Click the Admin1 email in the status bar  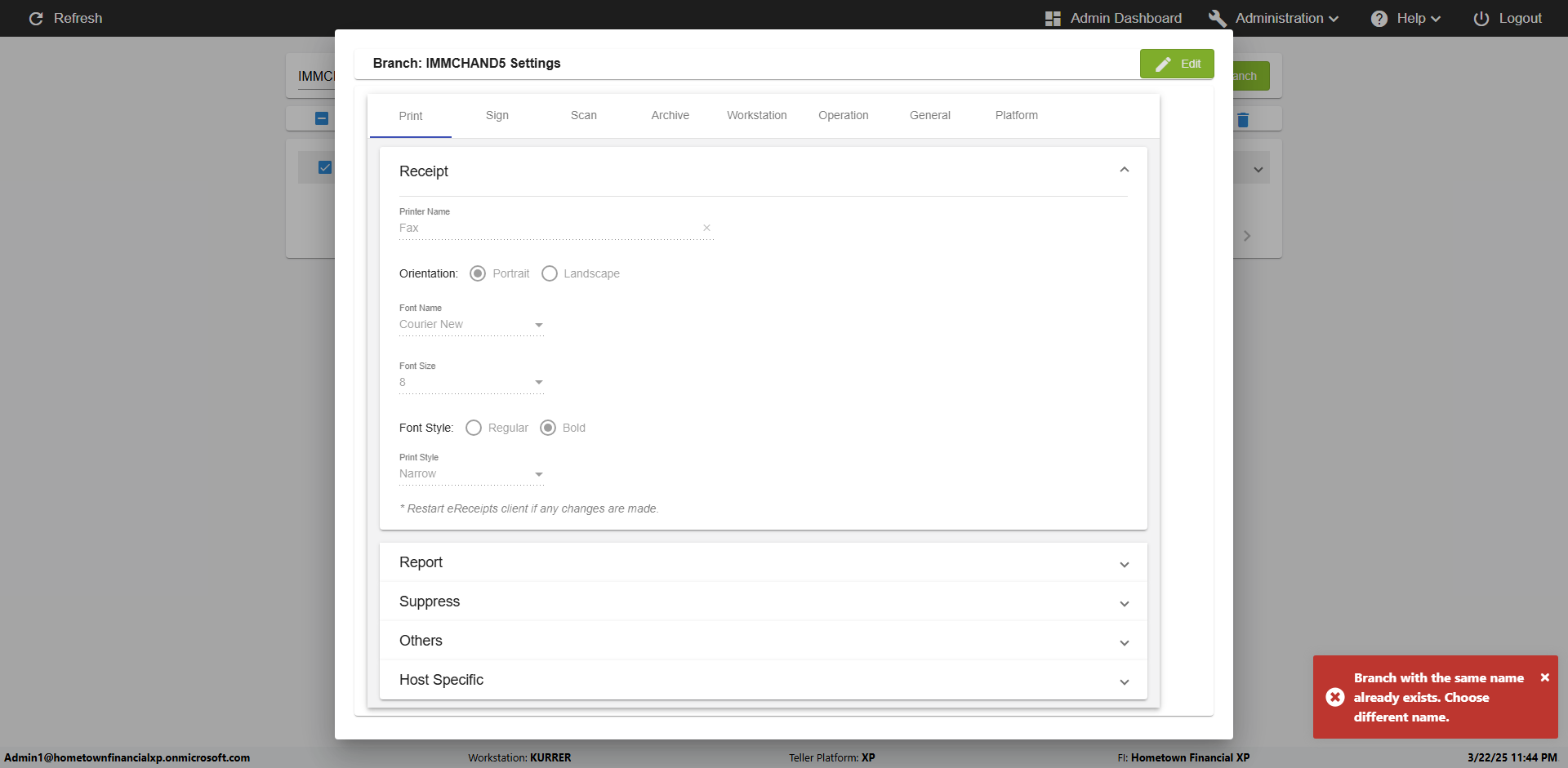click(127, 757)
